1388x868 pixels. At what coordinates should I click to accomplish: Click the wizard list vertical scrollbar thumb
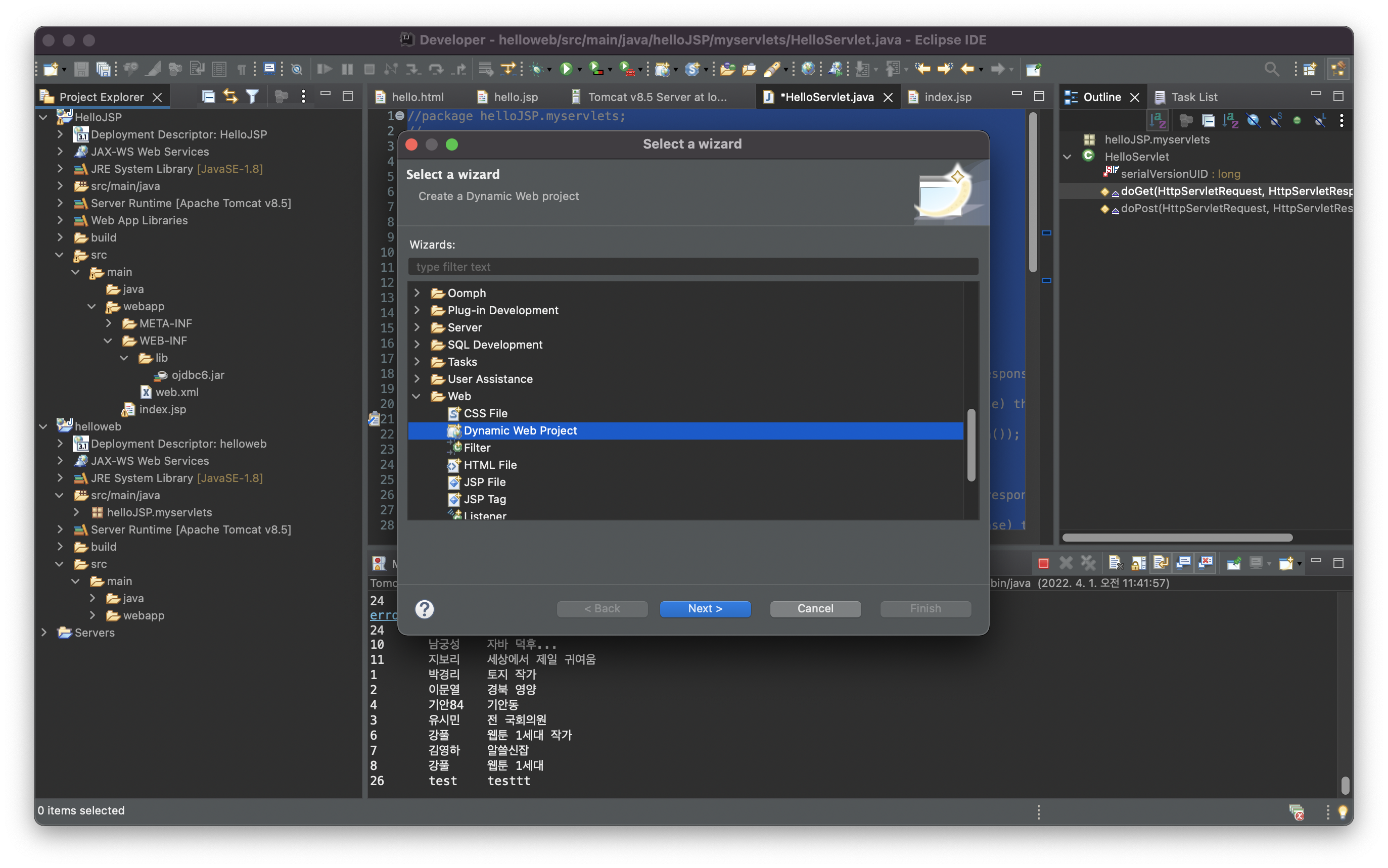click(x=971, y=445)
